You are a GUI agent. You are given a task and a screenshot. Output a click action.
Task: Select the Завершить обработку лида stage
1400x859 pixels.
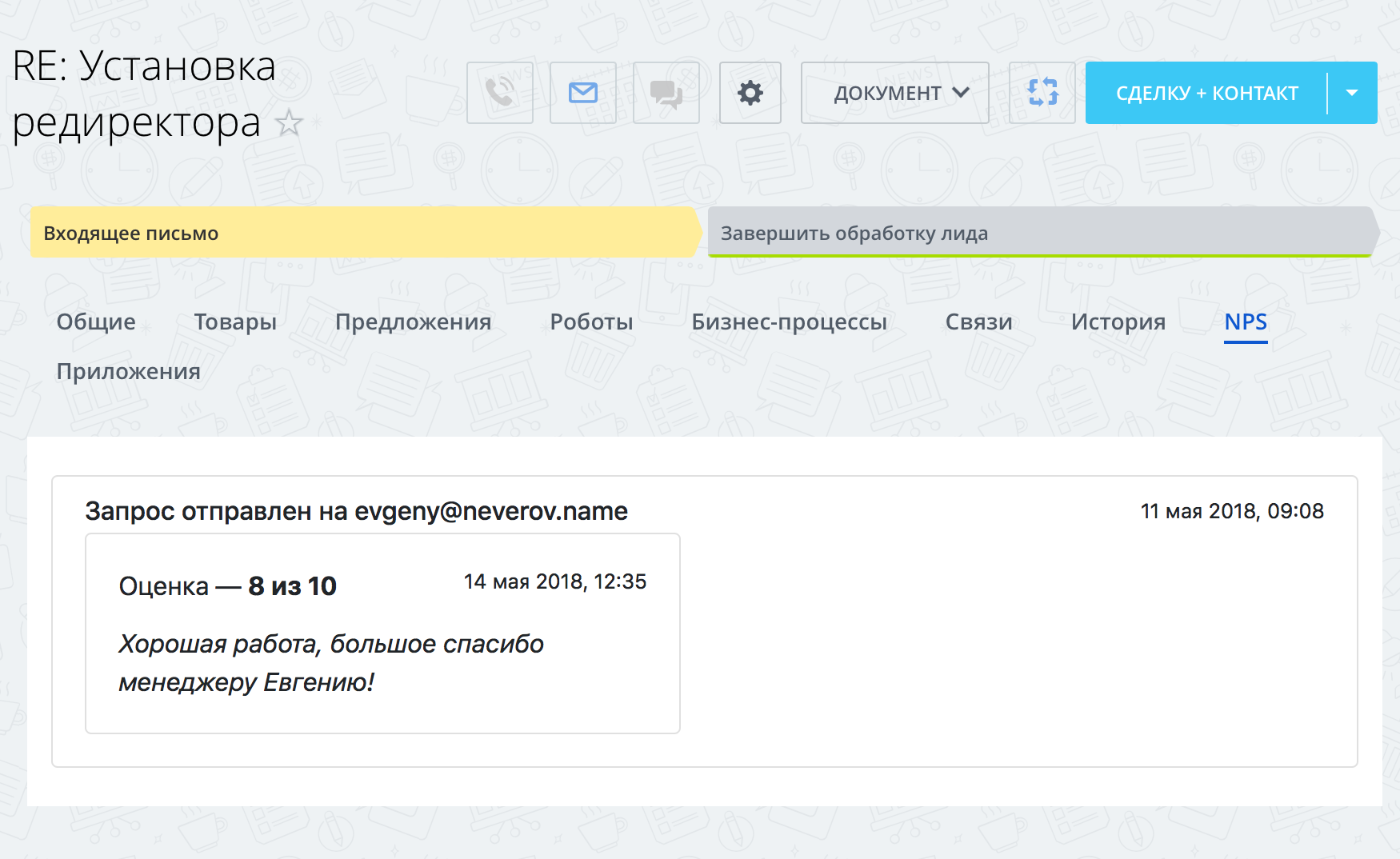point(1040,233)
